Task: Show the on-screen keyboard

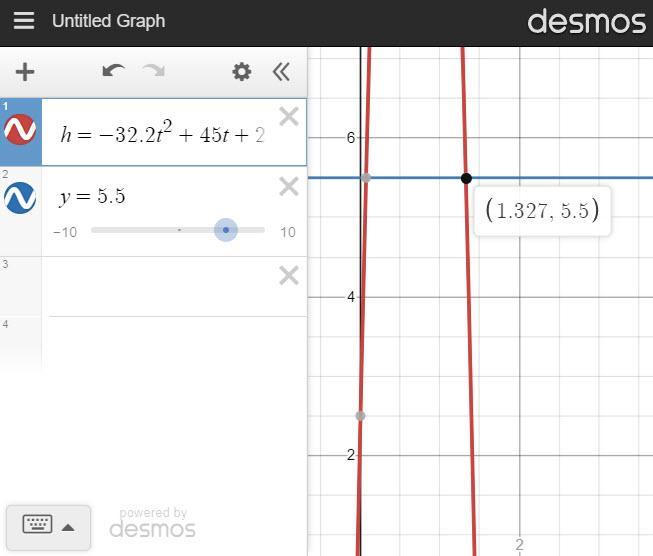Action: tap(48, 527)
